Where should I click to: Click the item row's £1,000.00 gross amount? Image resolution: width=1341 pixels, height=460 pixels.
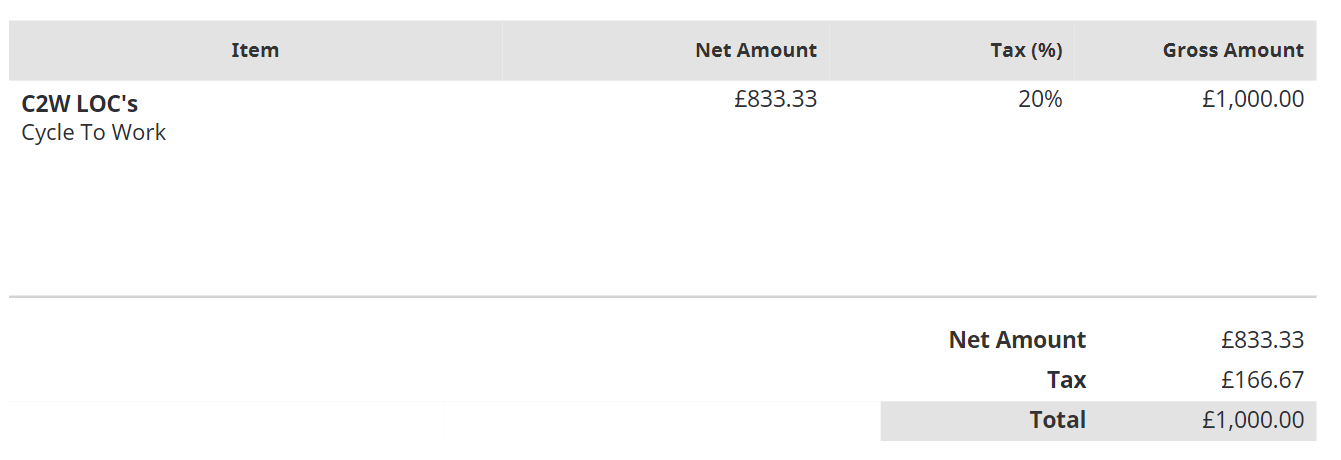click(x=1252, y=99)
